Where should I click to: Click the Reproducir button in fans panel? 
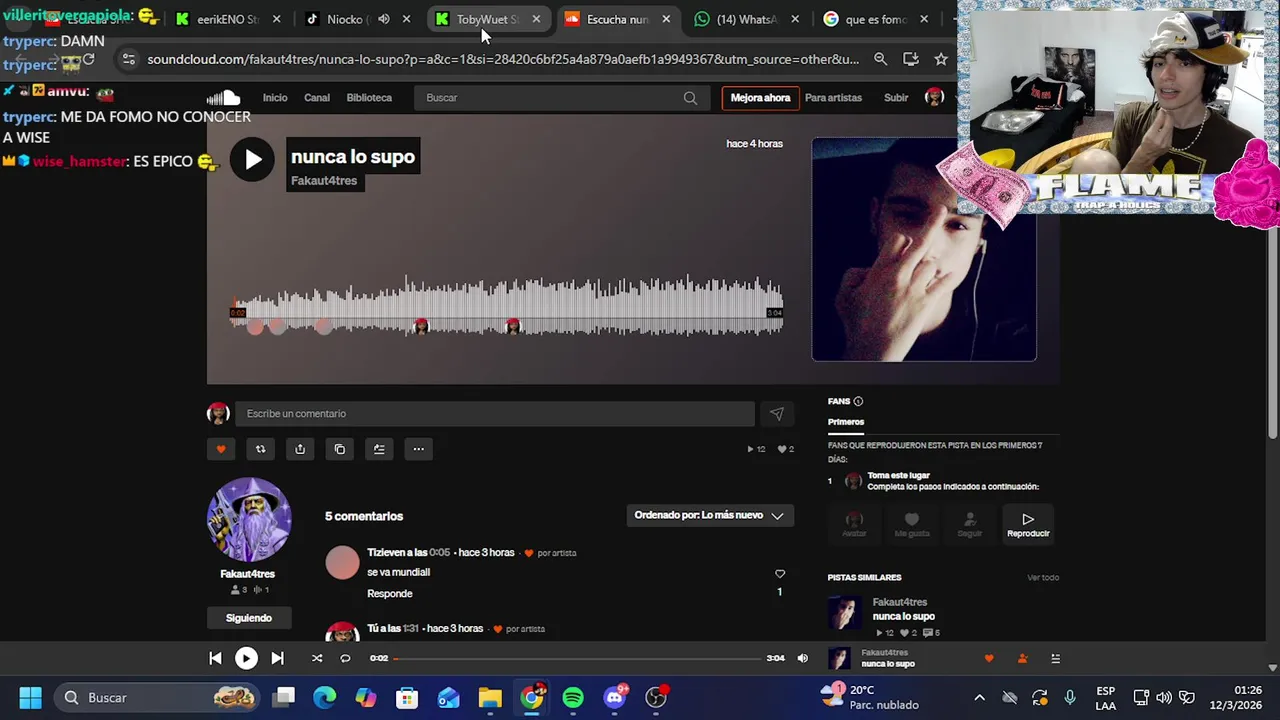1028,524
